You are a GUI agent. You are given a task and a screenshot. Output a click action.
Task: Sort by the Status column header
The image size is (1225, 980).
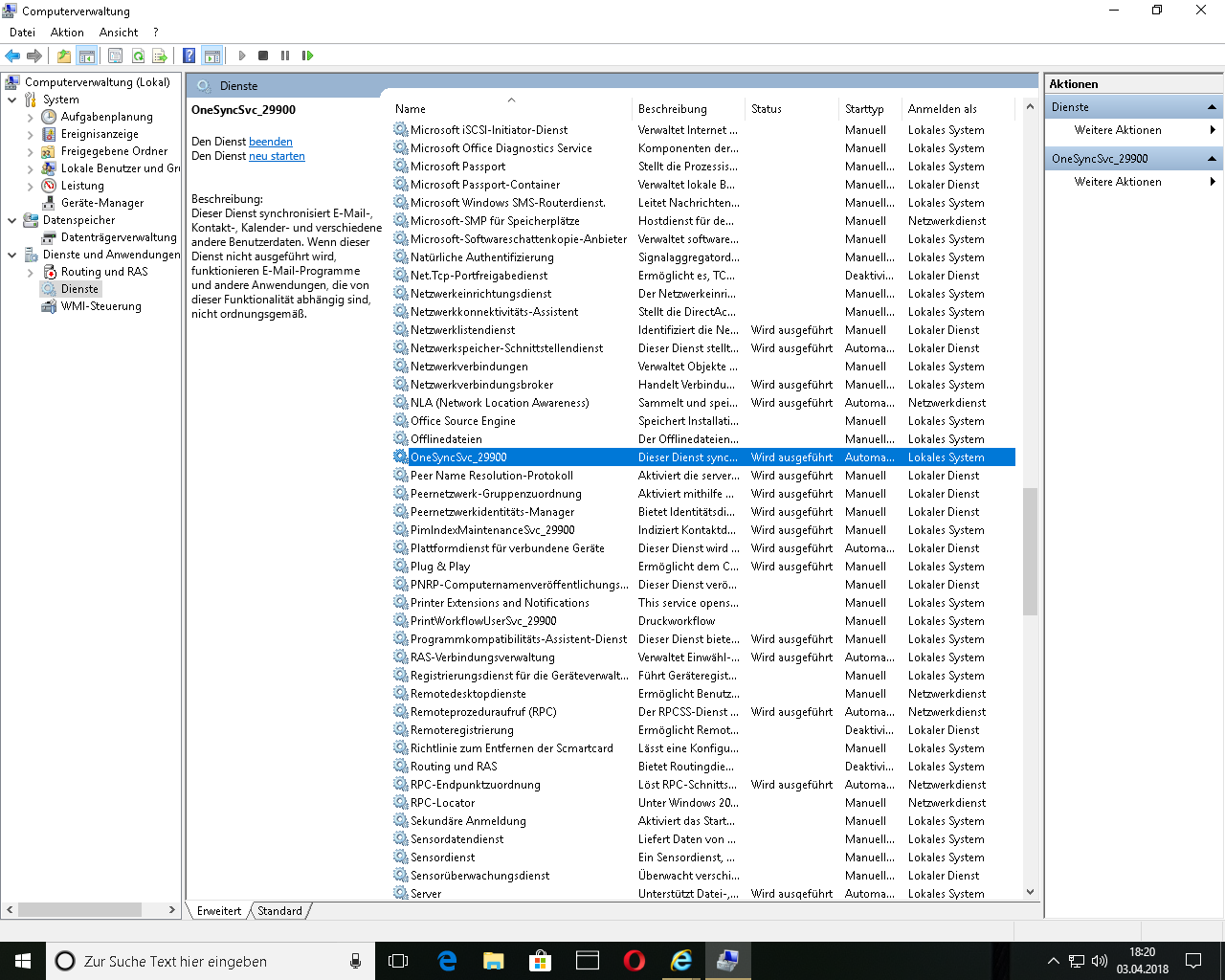pyautogui.click(x=791, y=109)
